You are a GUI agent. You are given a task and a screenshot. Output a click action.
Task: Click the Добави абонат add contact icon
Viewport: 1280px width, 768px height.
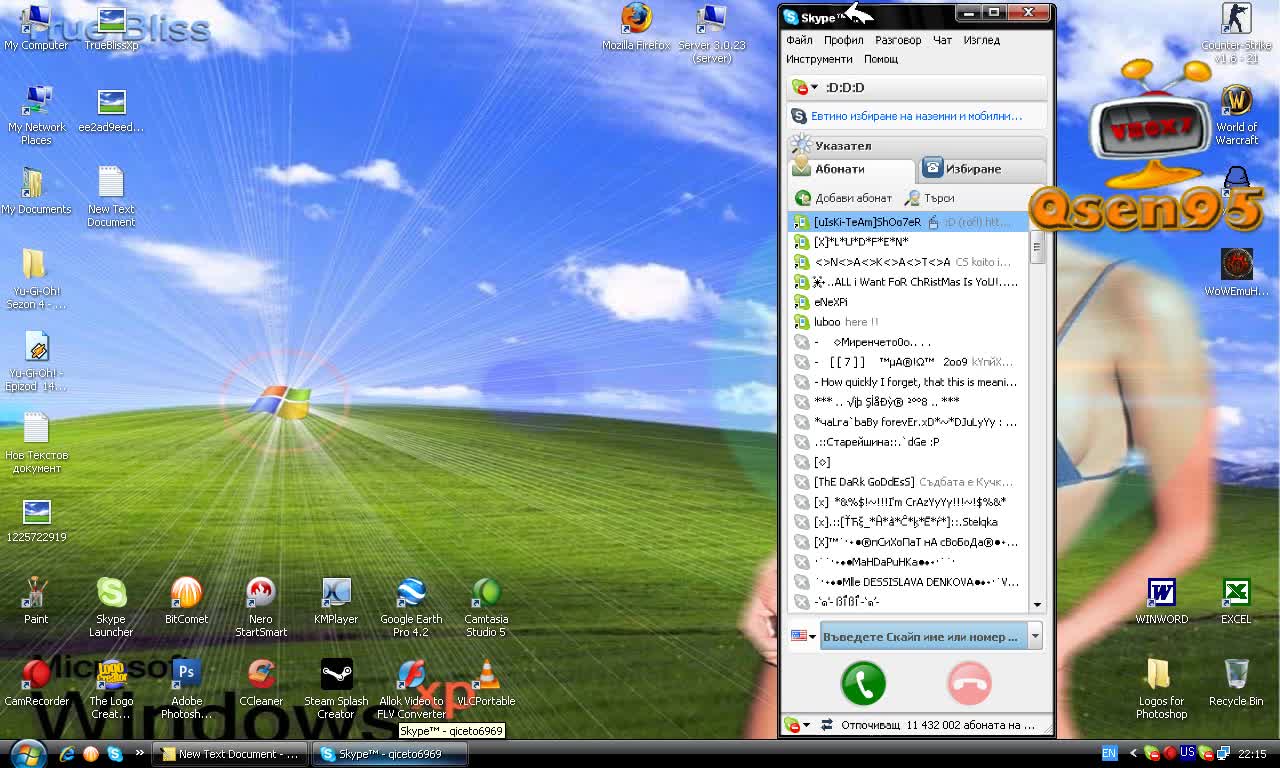(802, 198)
